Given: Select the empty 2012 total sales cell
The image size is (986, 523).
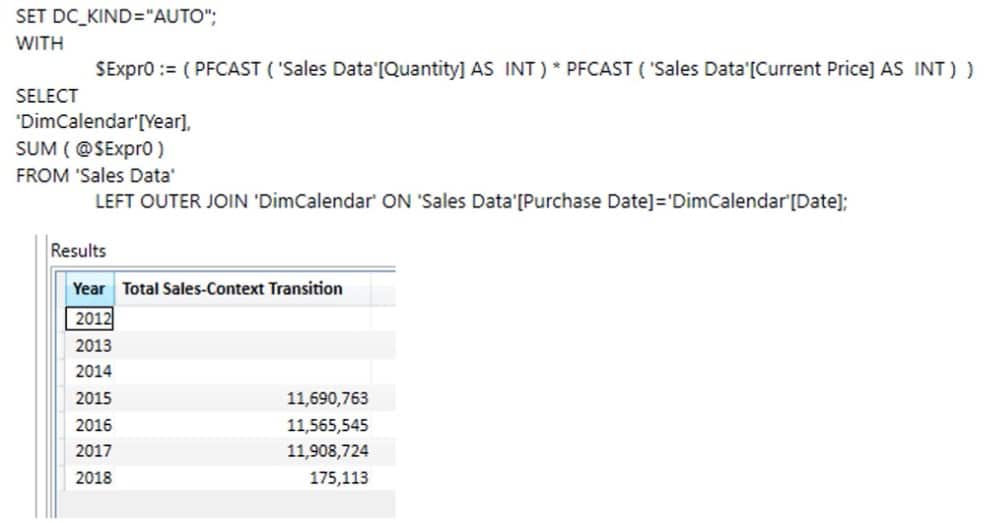Looking at the screenshot, I should point(242,319).
